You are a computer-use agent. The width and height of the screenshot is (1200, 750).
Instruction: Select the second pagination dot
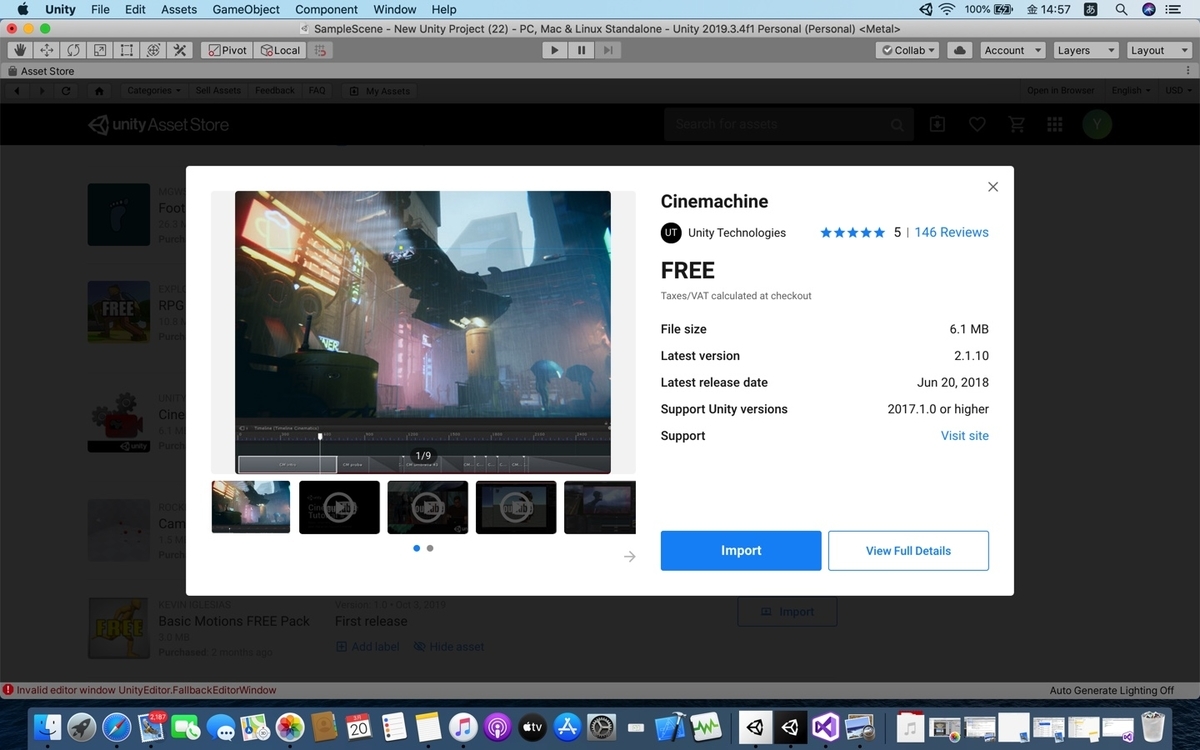click(430, 548)
